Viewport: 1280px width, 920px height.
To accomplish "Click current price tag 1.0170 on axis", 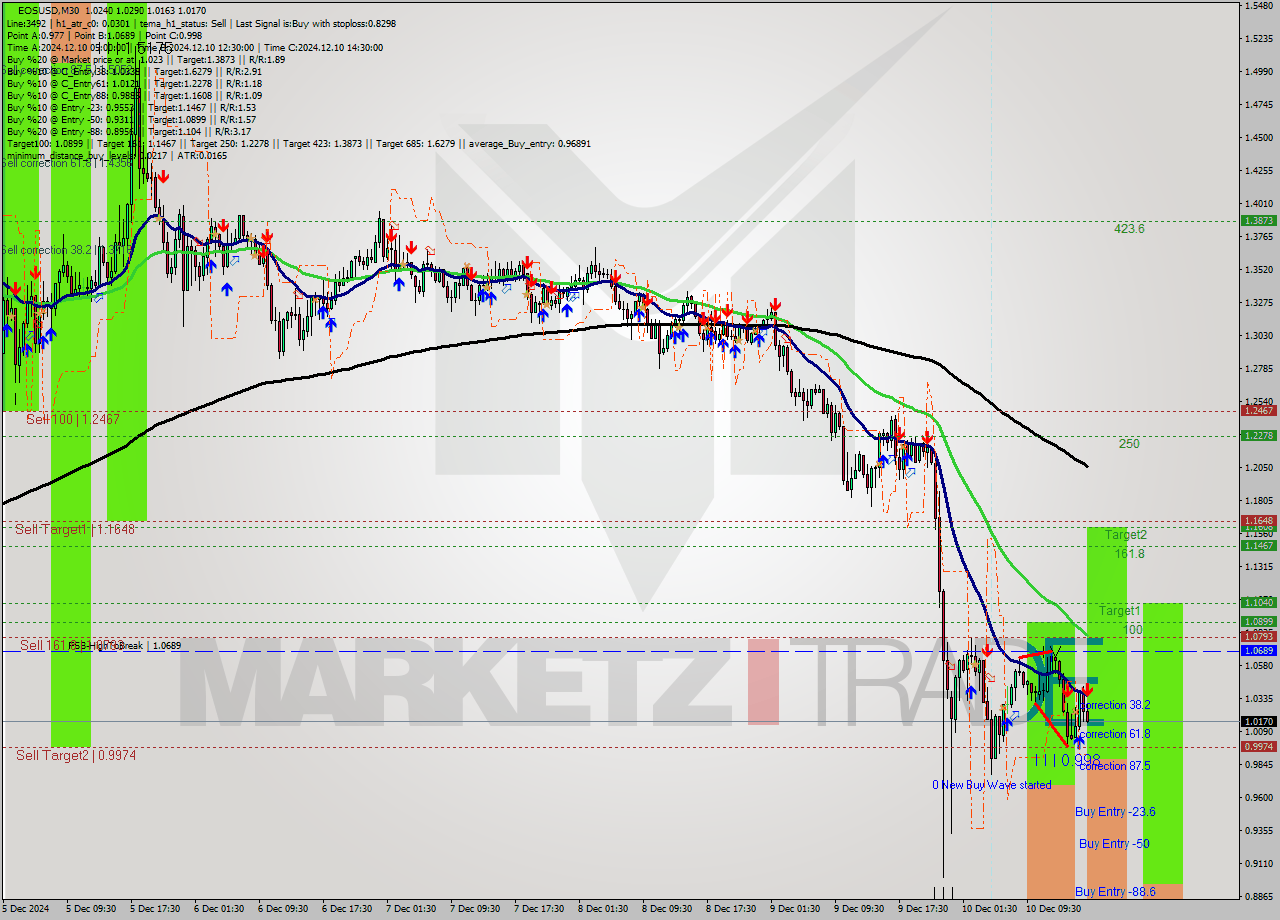I will pos(1258,721).
